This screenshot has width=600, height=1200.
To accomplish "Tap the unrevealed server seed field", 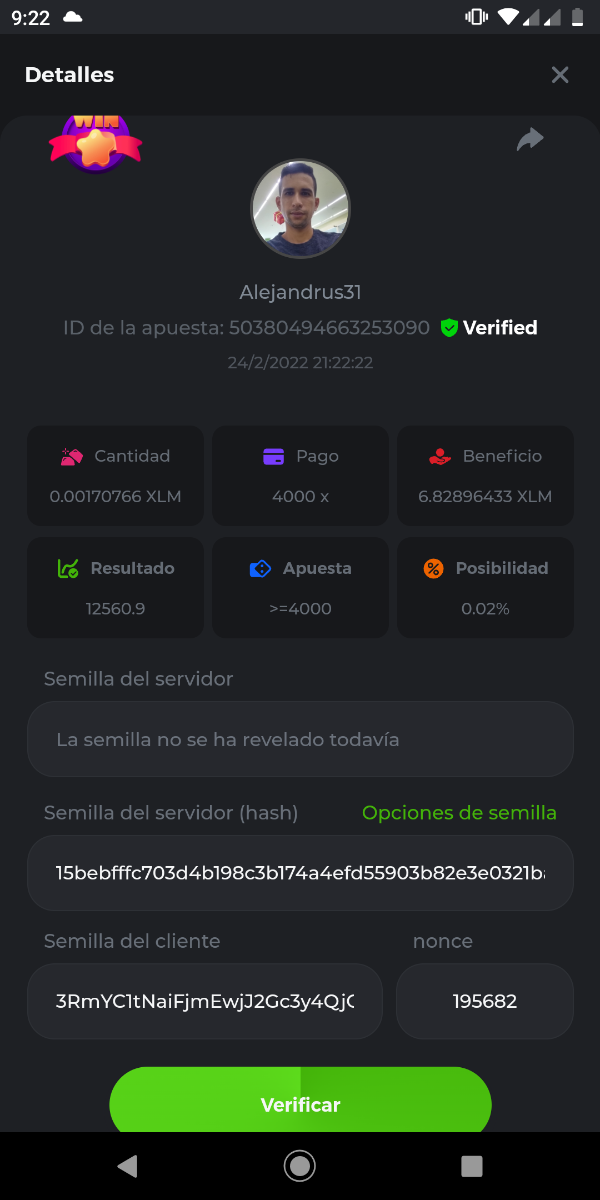I will [x=300, y=740].
